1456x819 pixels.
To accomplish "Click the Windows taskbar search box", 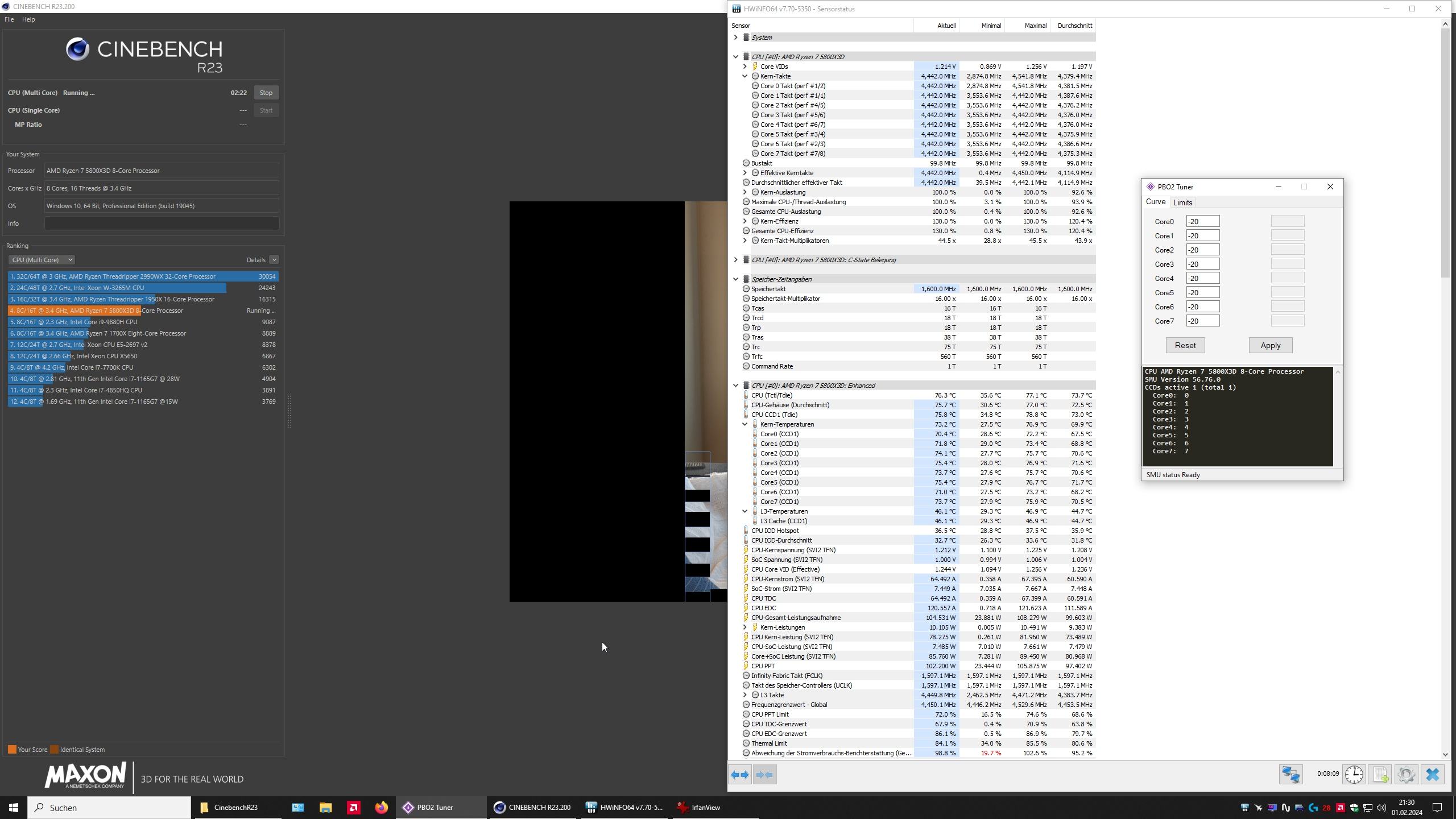I will pos(109,808).
